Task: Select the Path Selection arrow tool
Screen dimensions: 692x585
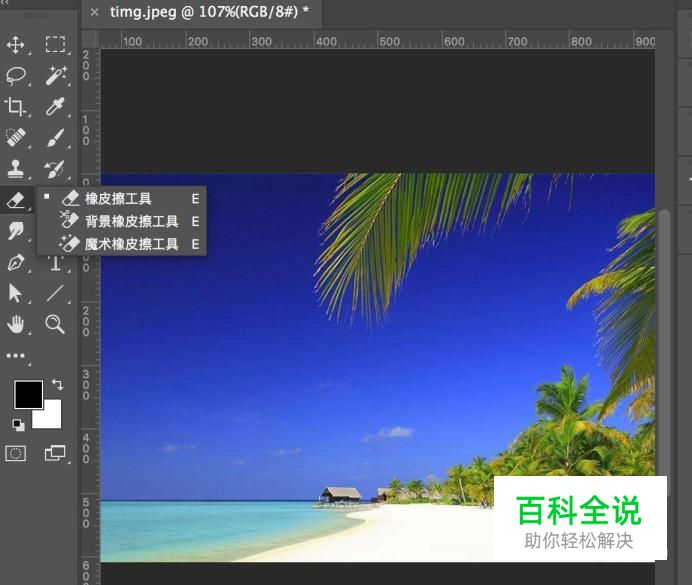Action: 15,293
